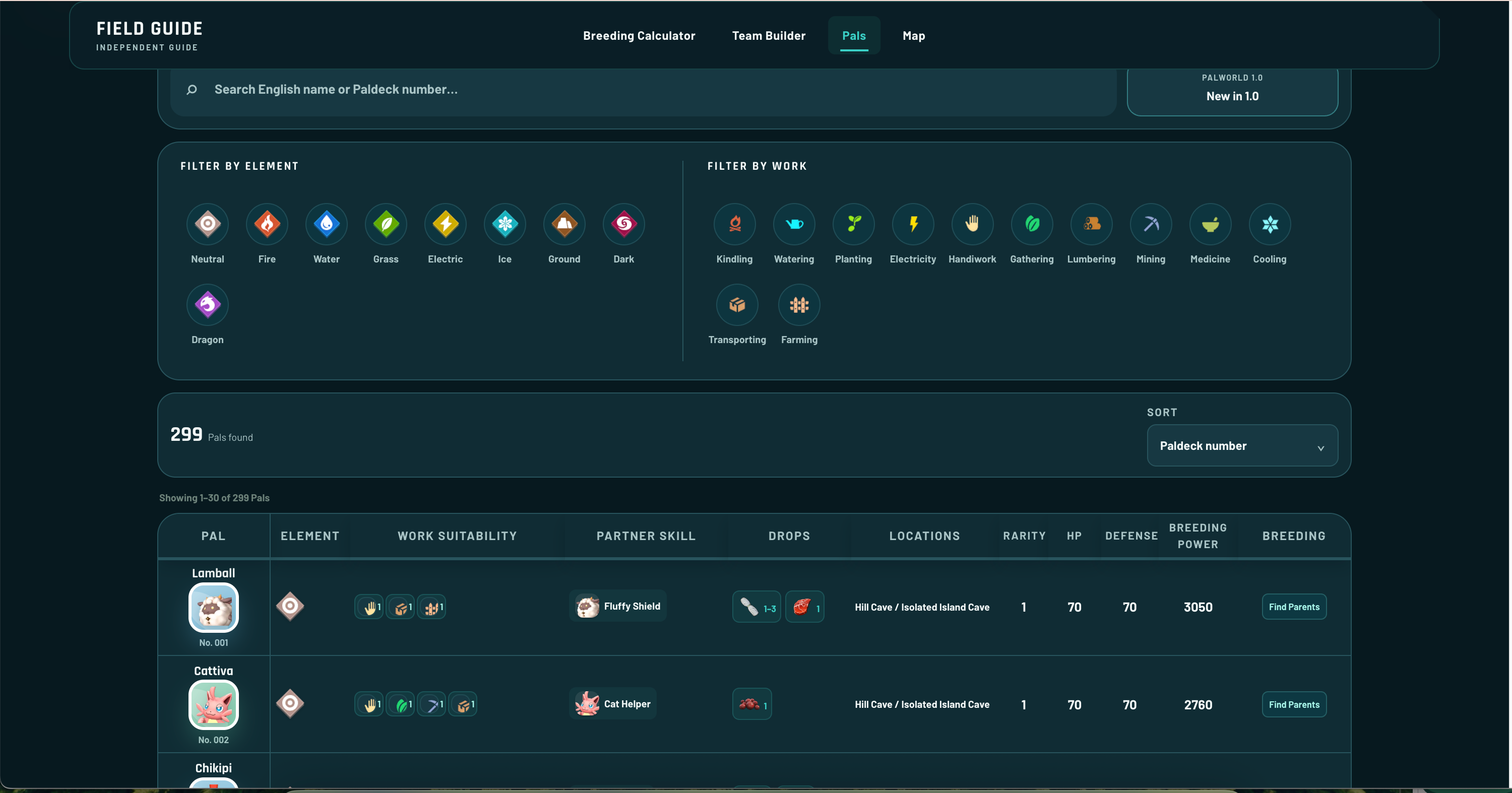Click Cattiva's red berries drop item
This screenshot has height=793, width=1512.
click(752, 704)
